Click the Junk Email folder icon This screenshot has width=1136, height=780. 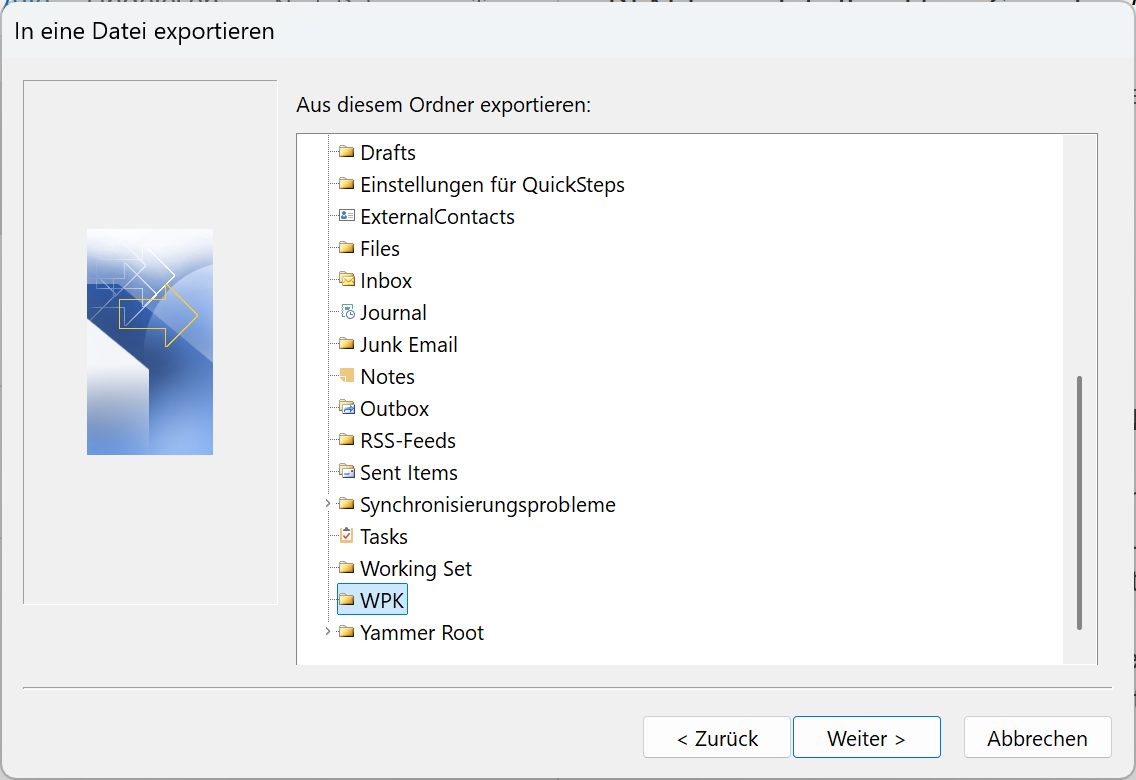click(347, 343)
